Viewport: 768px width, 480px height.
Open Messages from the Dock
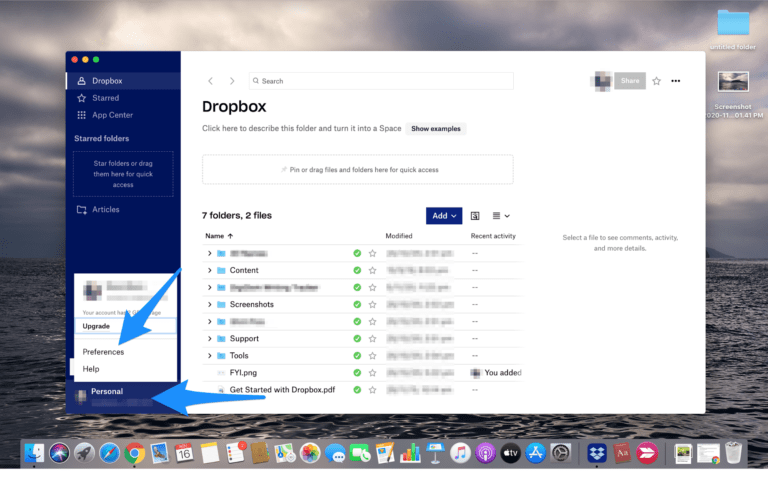(x=335, y=453)
